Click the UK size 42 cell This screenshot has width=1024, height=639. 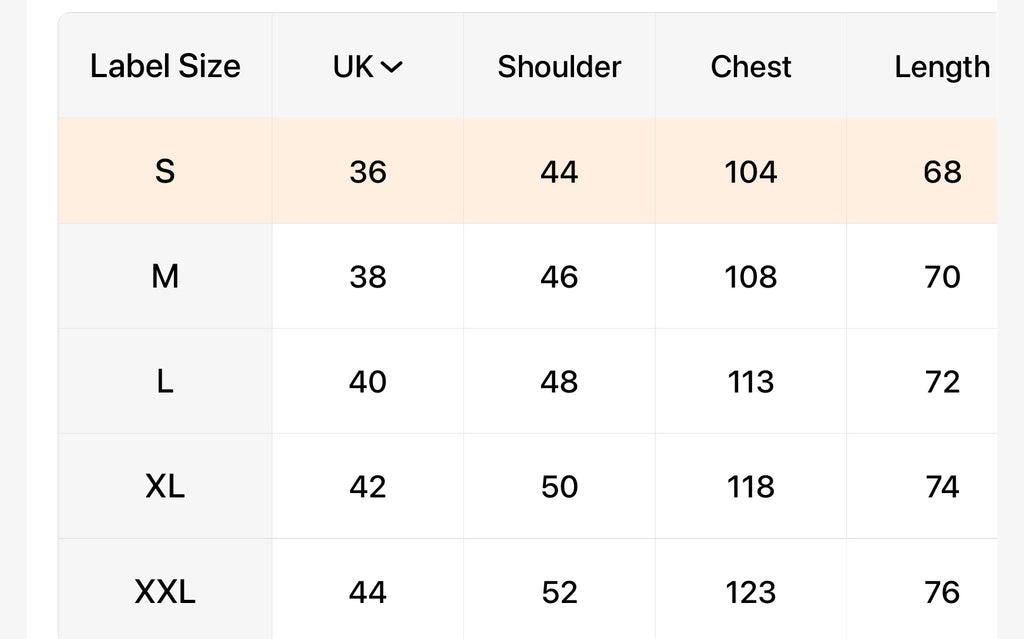click(368, 486)
